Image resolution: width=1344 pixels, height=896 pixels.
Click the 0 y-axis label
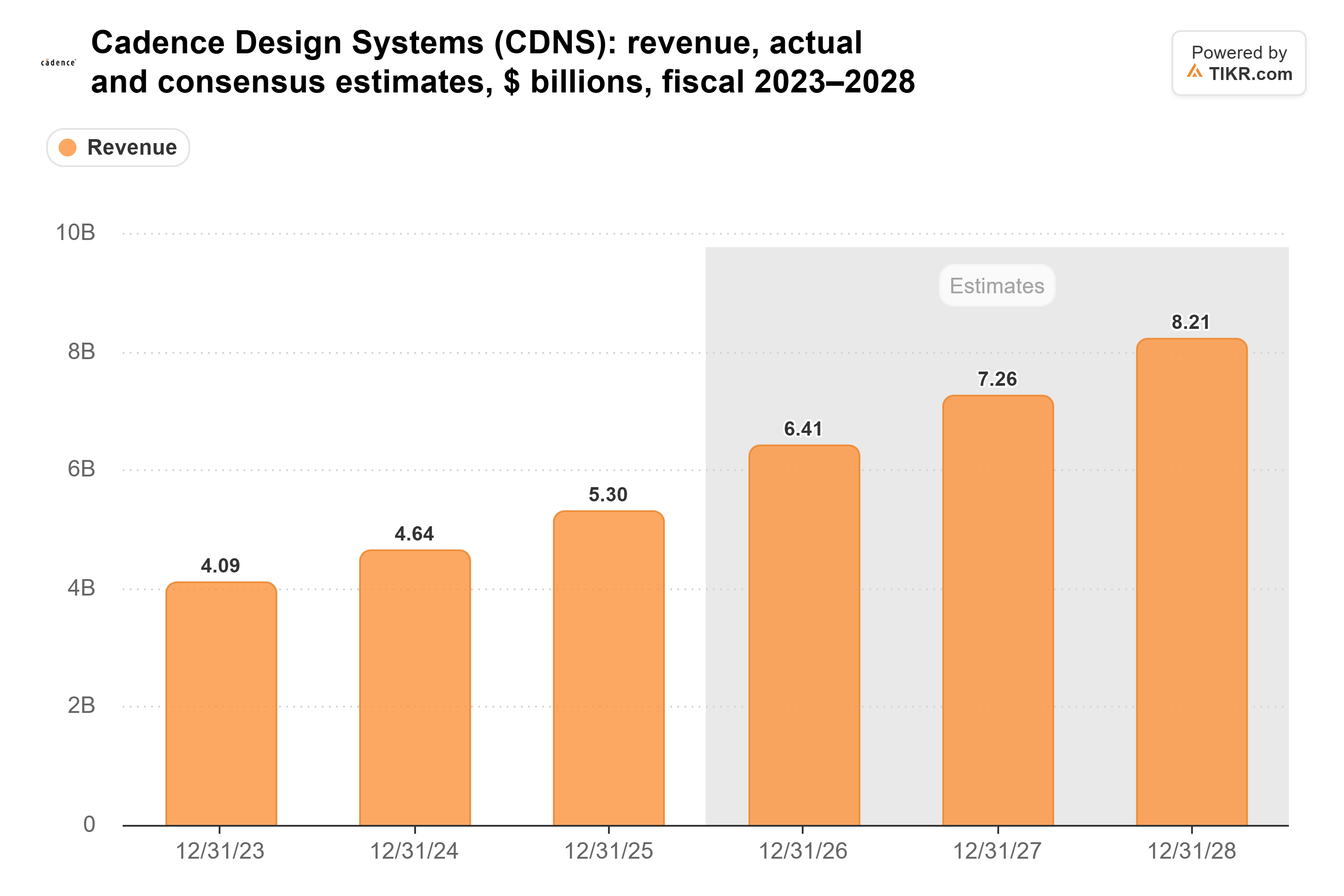tap(89, 824)
